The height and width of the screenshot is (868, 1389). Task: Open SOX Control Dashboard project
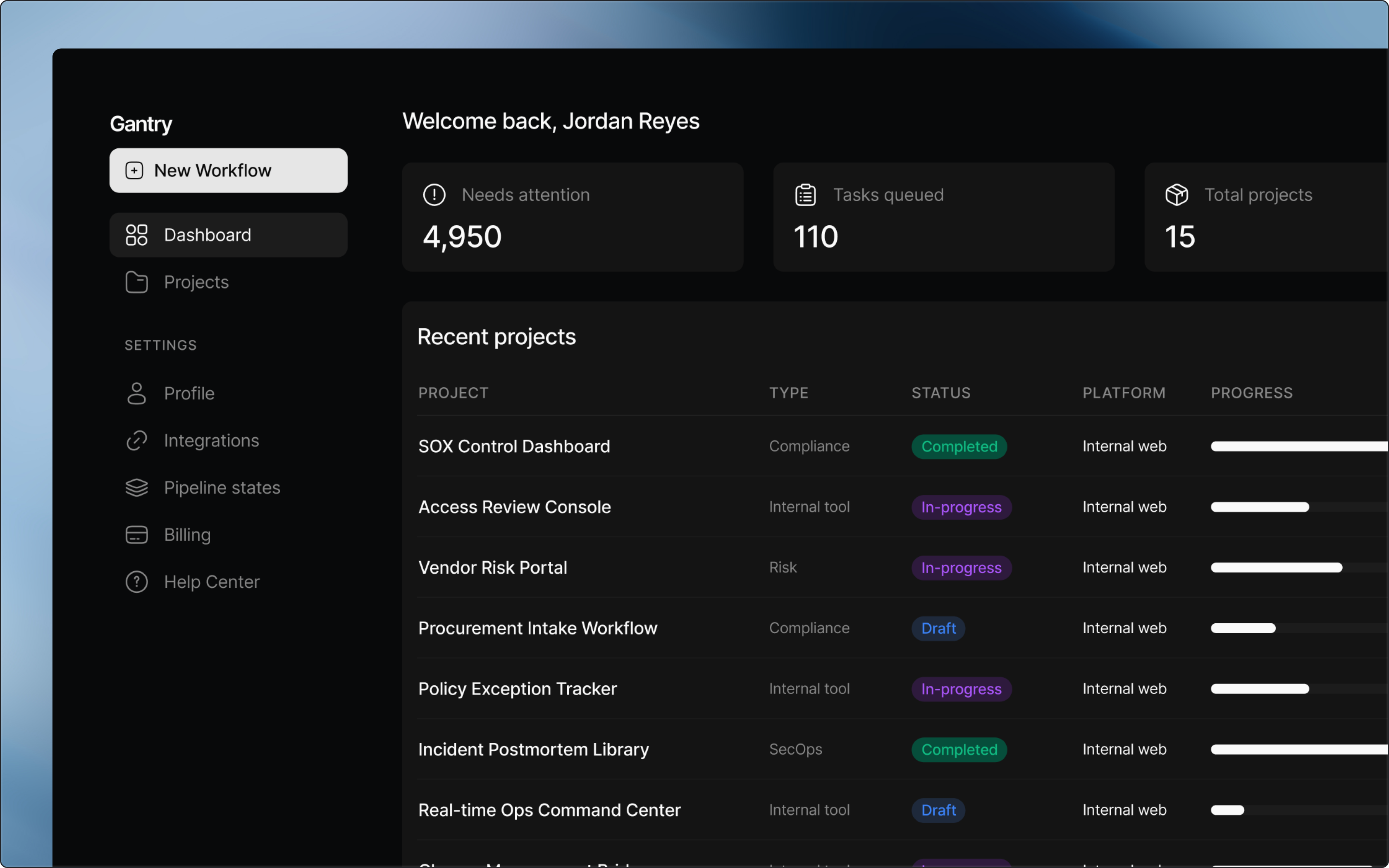[x=514, y=446]
